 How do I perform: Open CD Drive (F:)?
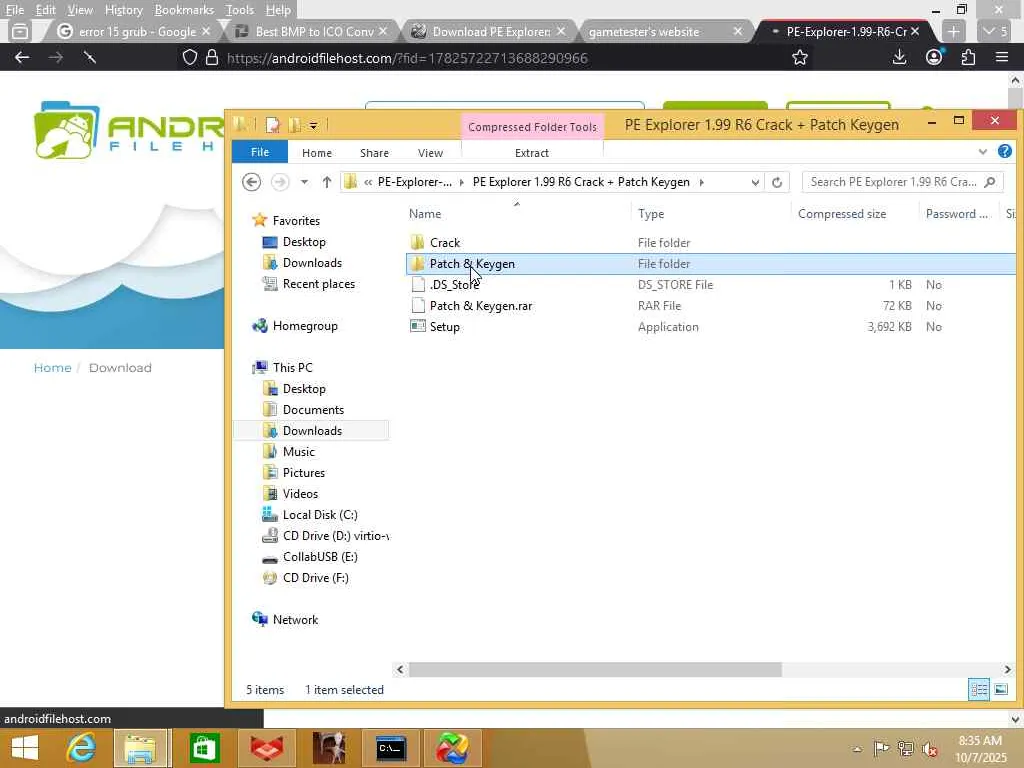coord(315,578)
